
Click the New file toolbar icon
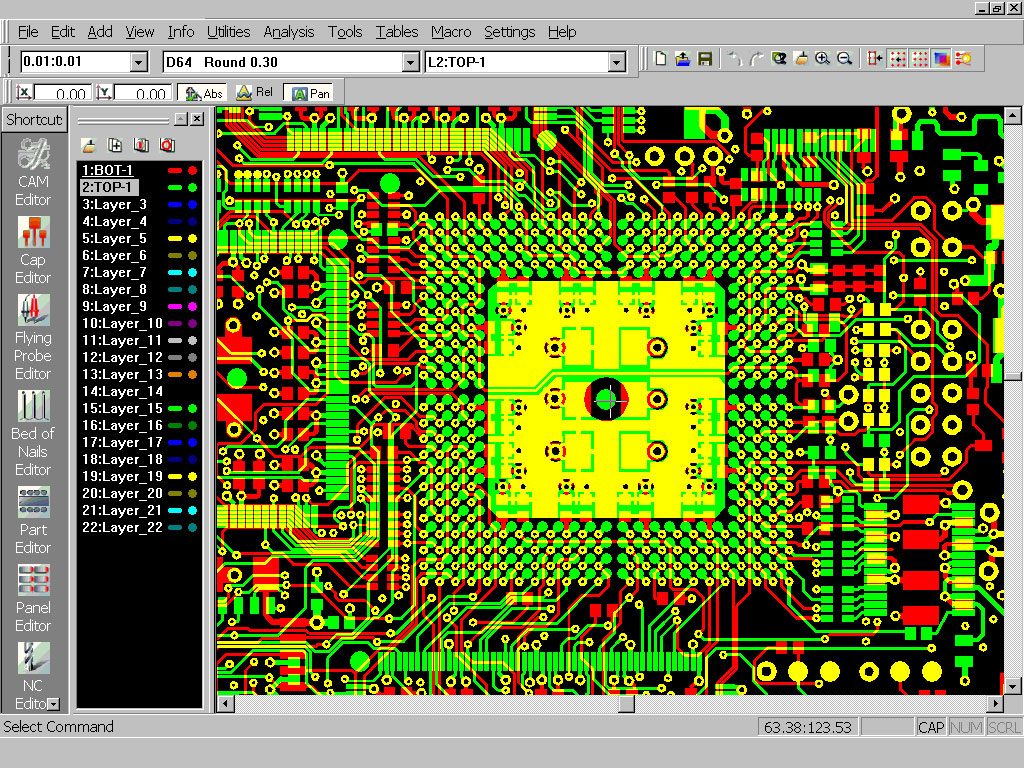coord(660,59)
